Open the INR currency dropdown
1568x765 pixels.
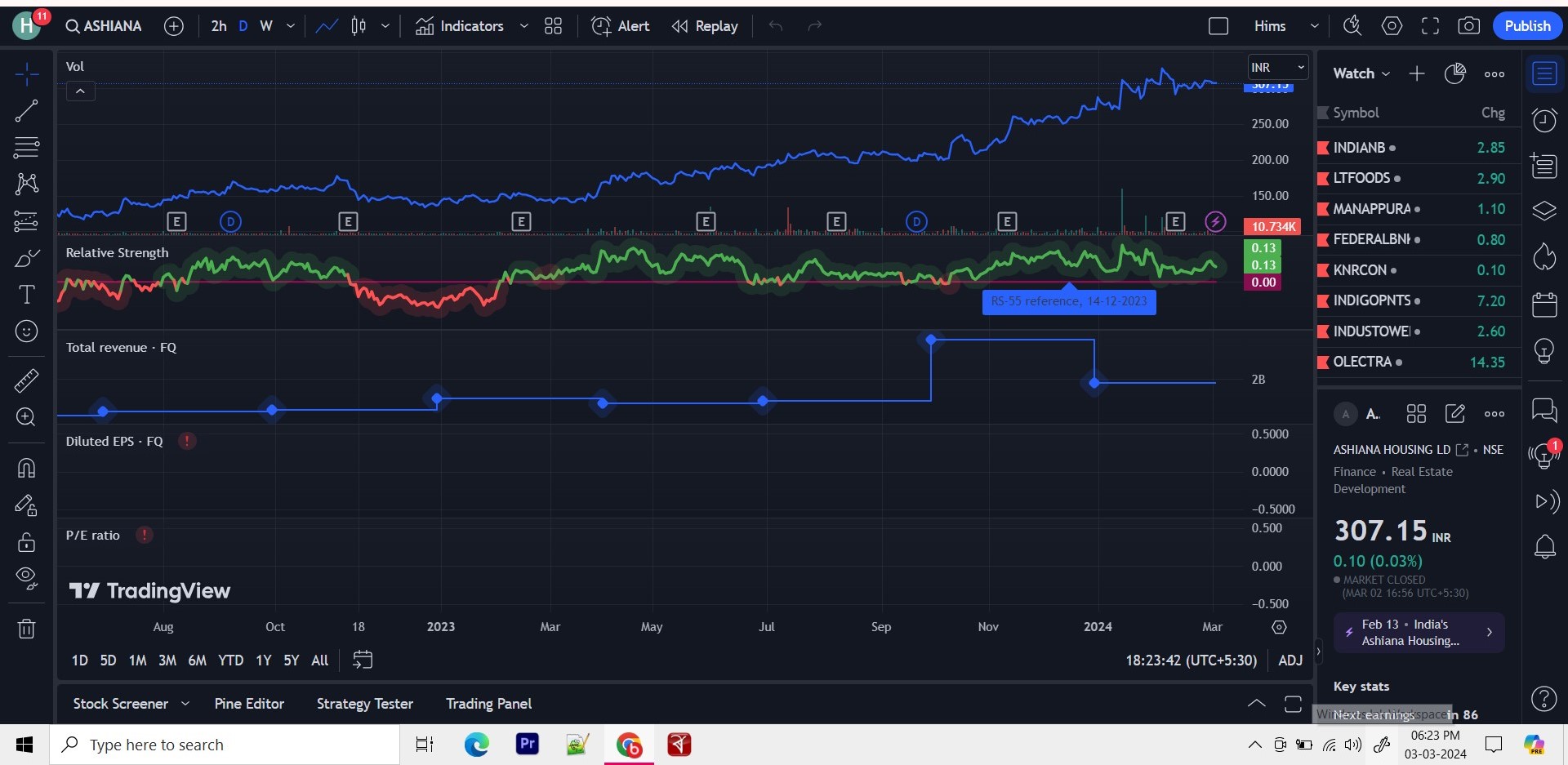click(x=1278, y=68)
